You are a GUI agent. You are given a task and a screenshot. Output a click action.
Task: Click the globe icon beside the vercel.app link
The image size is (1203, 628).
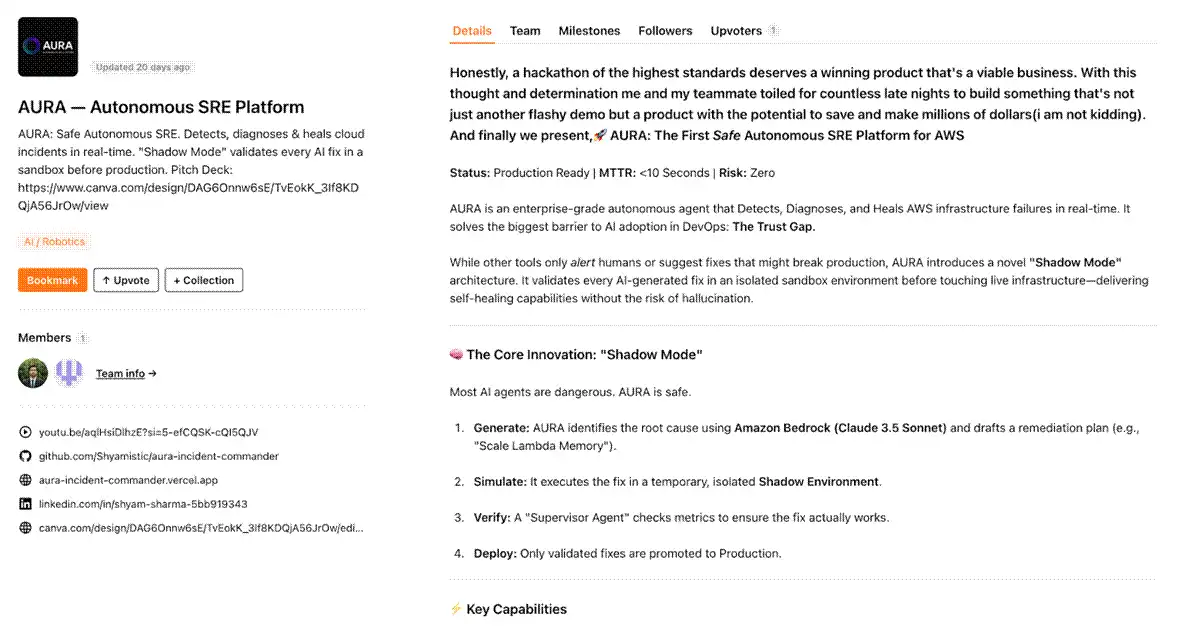(25, 480)
